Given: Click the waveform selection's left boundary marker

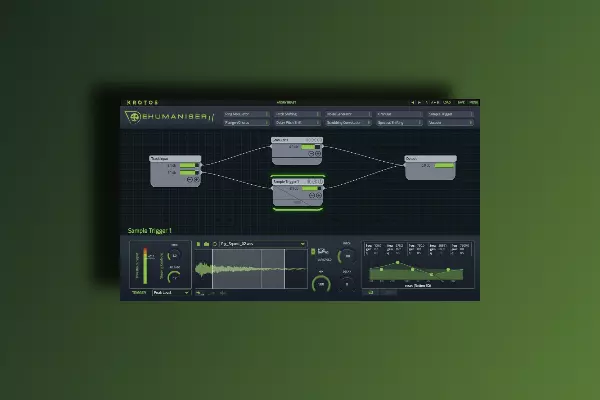Looking at the screenshot, I should click(x=213, y=269).
